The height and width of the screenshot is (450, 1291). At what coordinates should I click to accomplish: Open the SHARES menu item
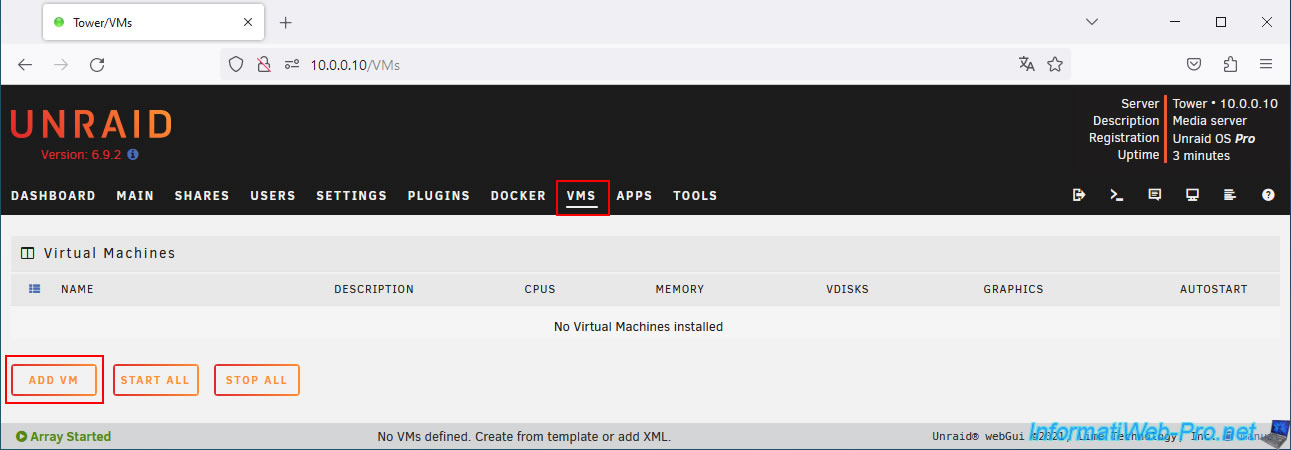click(x=202, y=196)
